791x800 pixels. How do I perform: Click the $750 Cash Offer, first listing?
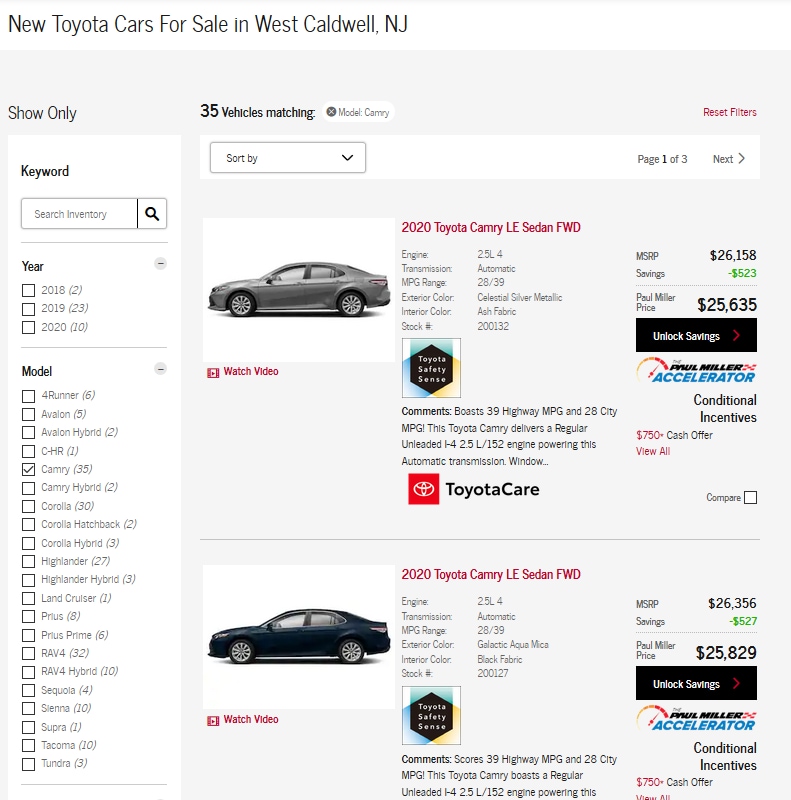click(674, 435)
